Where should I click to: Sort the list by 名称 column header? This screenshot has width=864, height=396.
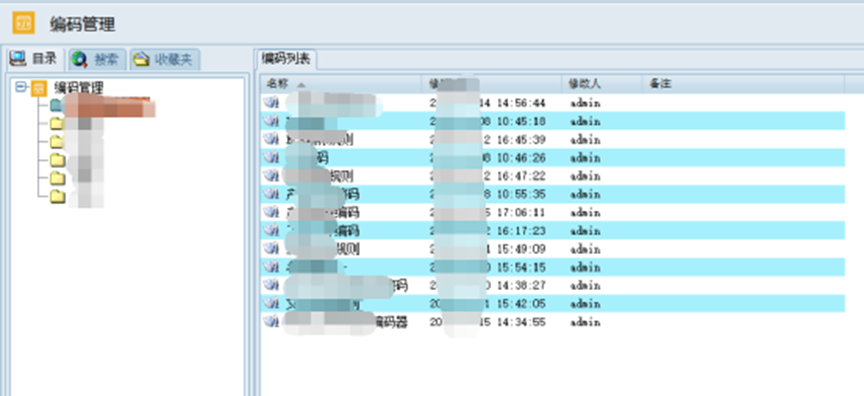(341, 84)
